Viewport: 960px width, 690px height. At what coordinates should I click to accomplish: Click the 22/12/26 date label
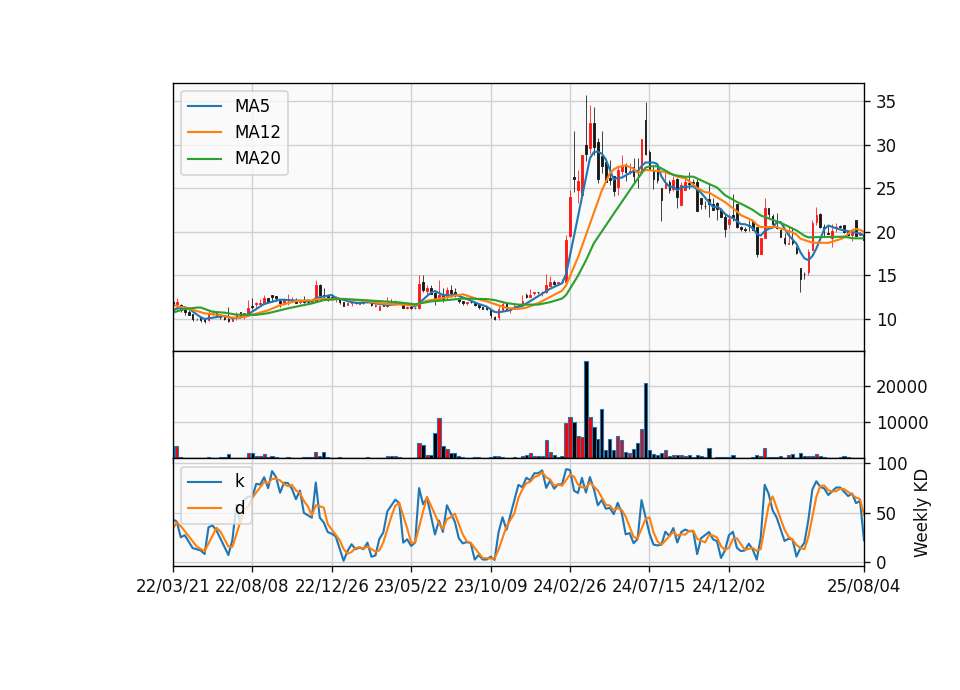(x=332, y=586)
